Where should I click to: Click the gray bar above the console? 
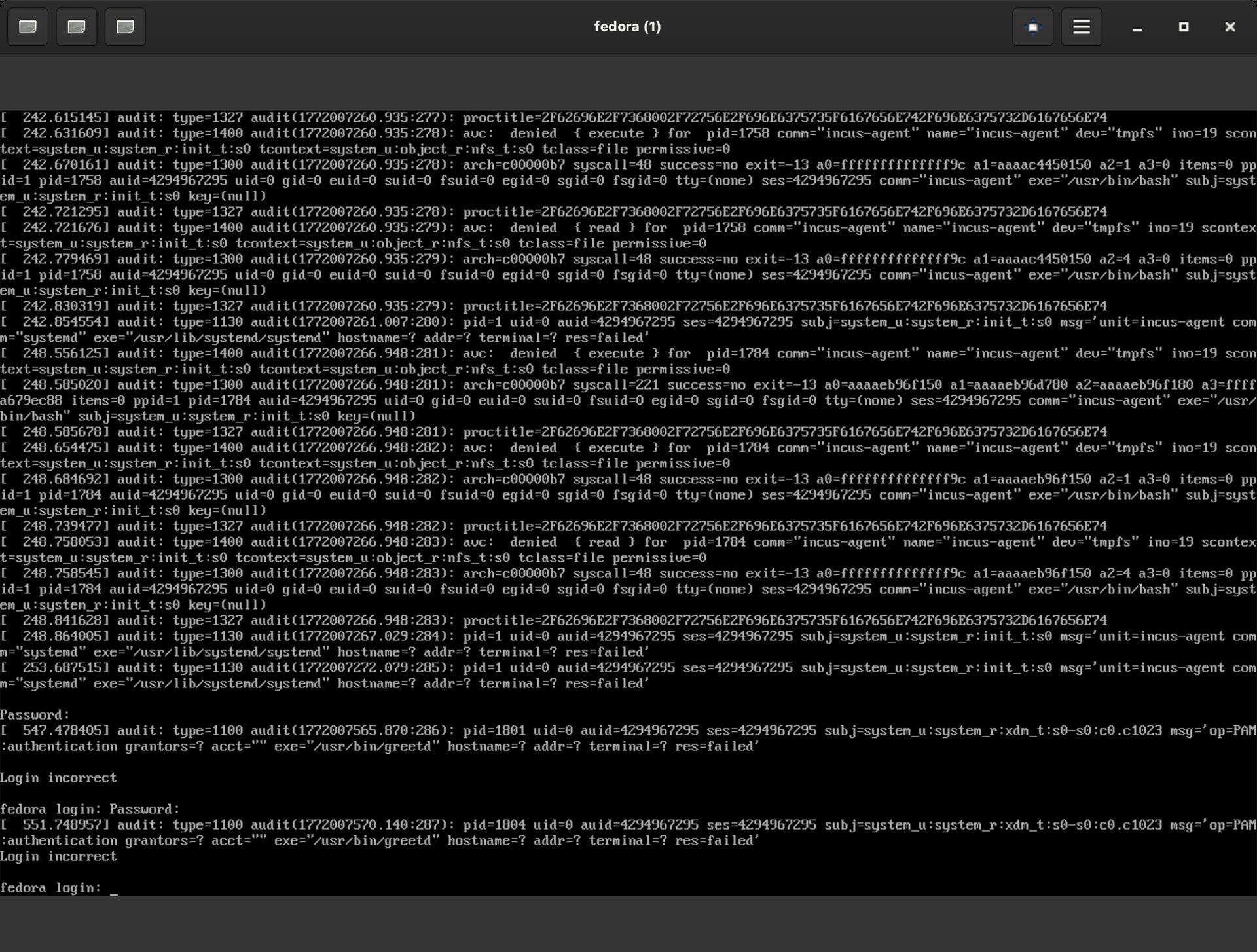[628, 82]
